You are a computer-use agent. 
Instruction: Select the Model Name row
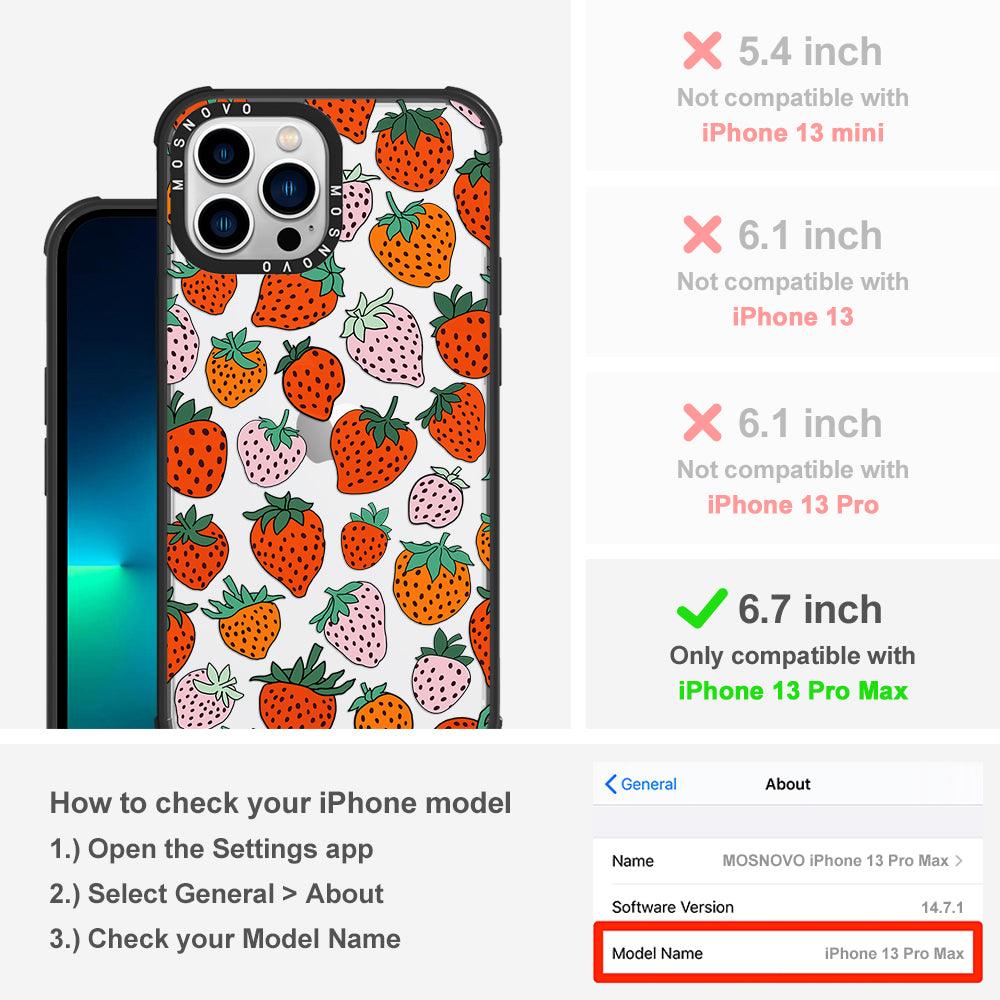coord(787,953)
